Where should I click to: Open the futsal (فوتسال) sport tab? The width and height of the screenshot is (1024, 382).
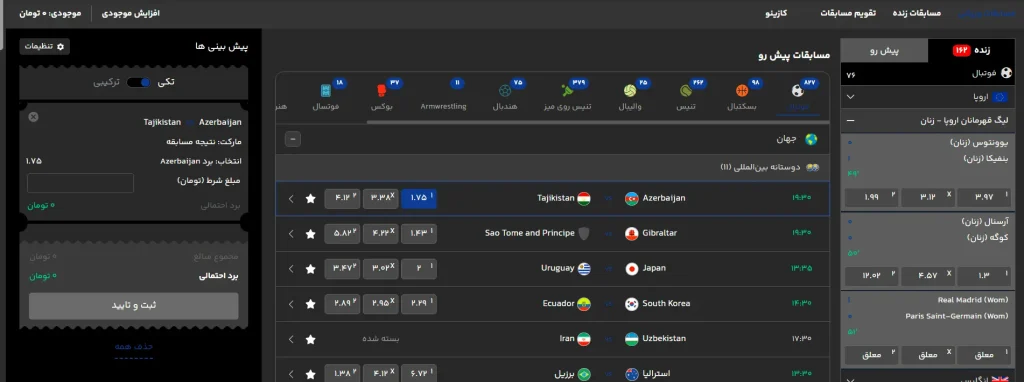click(x=326, y=96)
